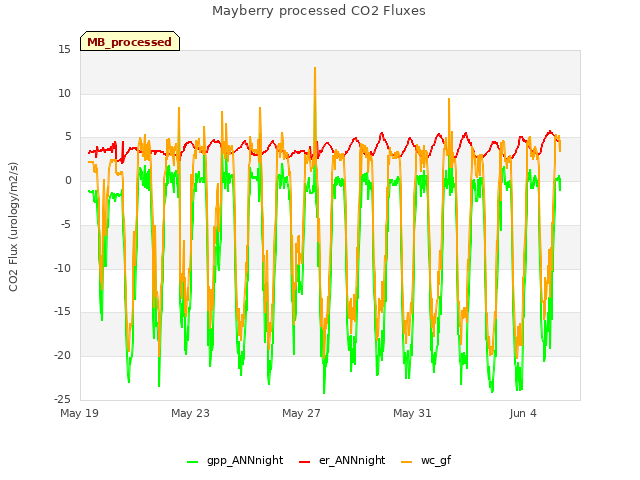Toggle the wc_gf legend entry
This screenshot has width=640, height=480.
[426, 460]
